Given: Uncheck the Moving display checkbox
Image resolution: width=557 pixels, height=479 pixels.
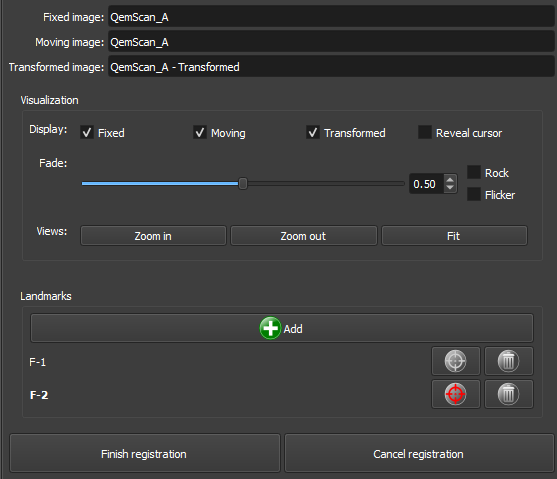Looking at the screenshot, I should click(x=200, y=133).
